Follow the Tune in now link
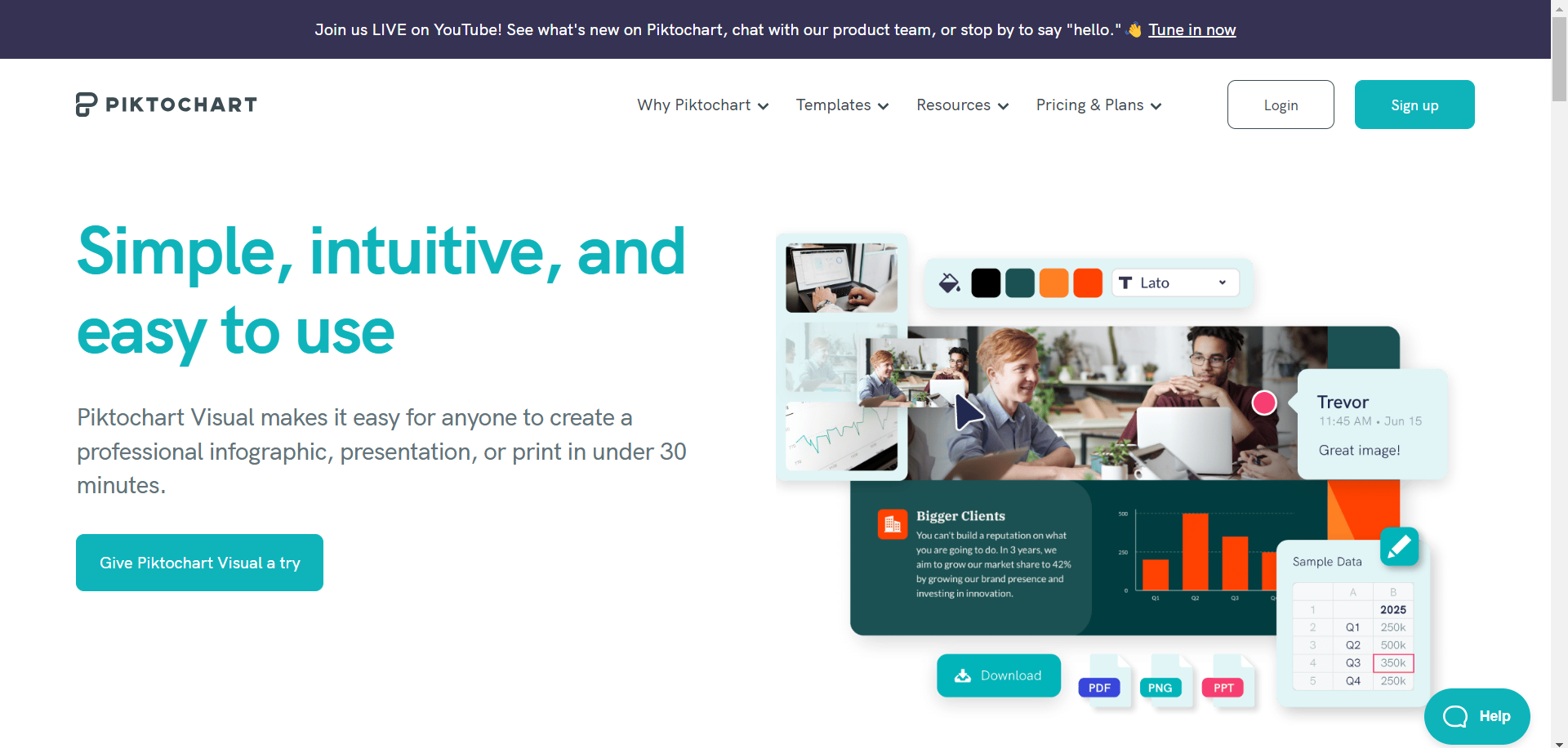The height and width of the screenshot is (748, 1568). [x=1192, y=29]
